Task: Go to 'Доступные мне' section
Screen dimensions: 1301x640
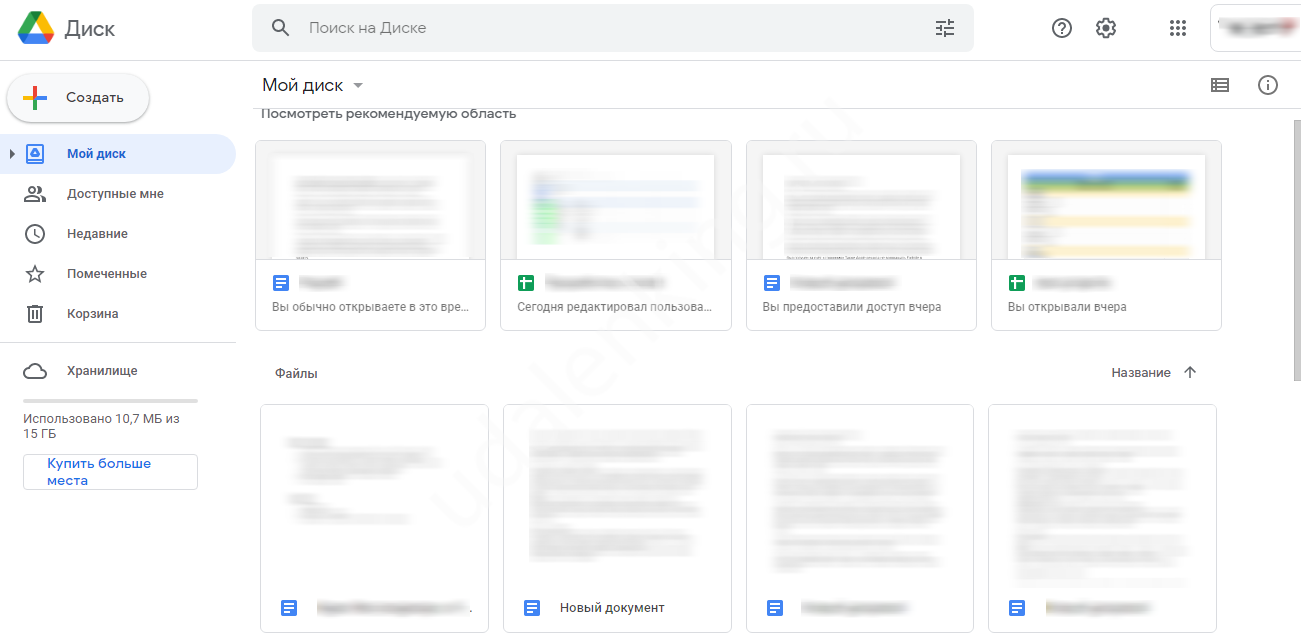Action: coord(115,194)
